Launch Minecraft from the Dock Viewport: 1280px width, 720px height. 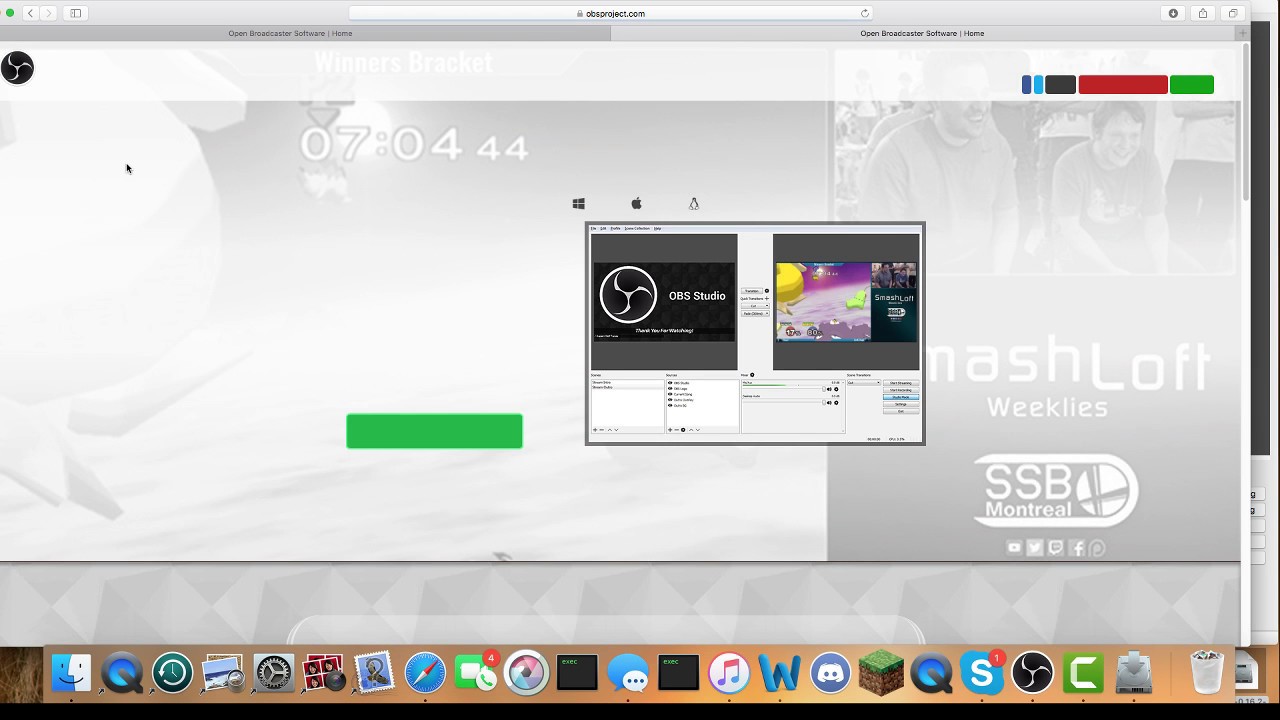[881, 673]
